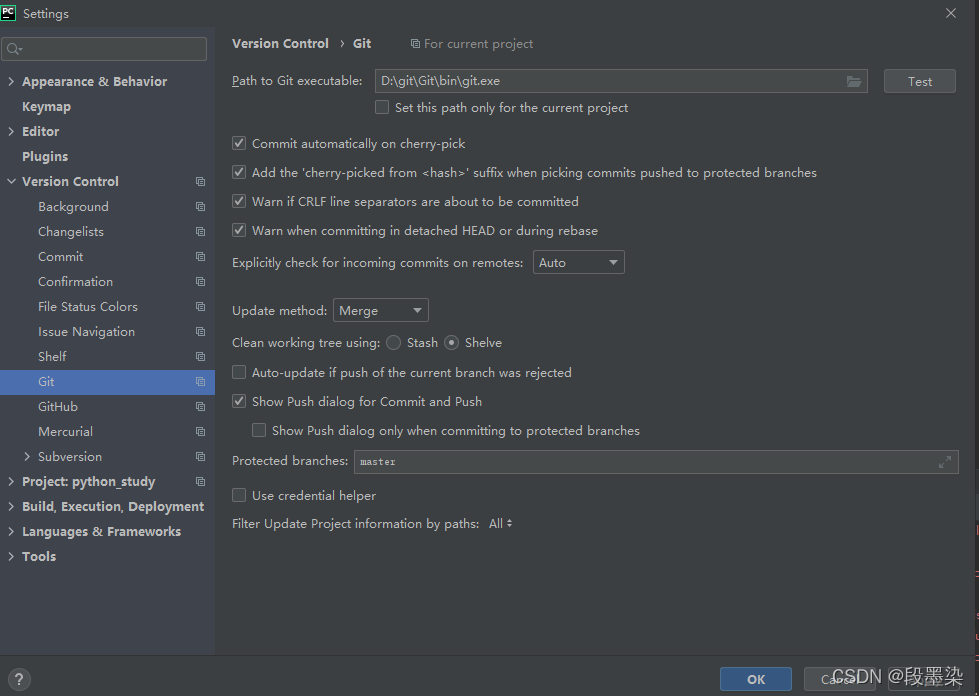979x696 pixels.
Task: Expand the Subversion node
Action: [27, 456]
